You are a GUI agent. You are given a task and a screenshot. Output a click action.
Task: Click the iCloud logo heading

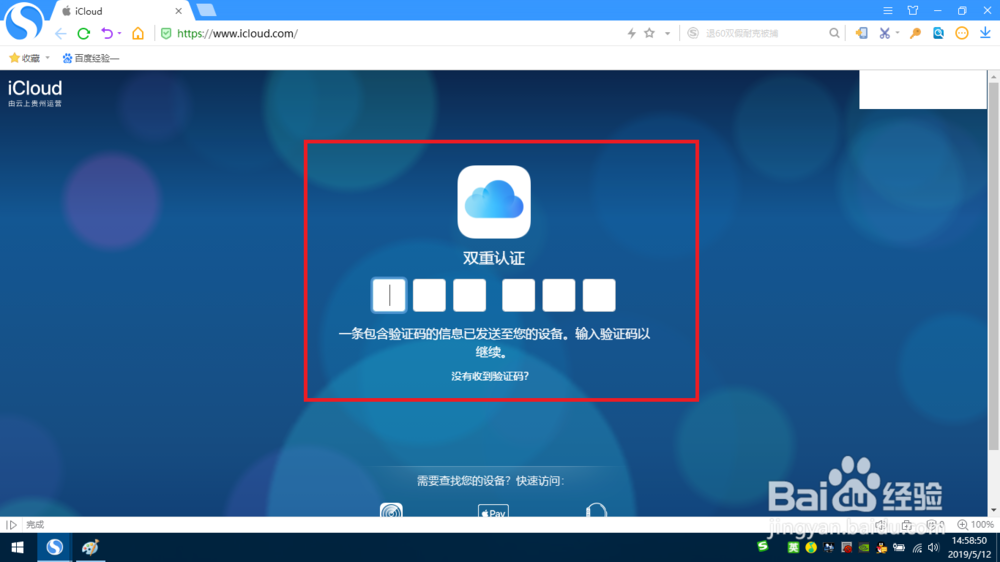(x=35, y=89)
